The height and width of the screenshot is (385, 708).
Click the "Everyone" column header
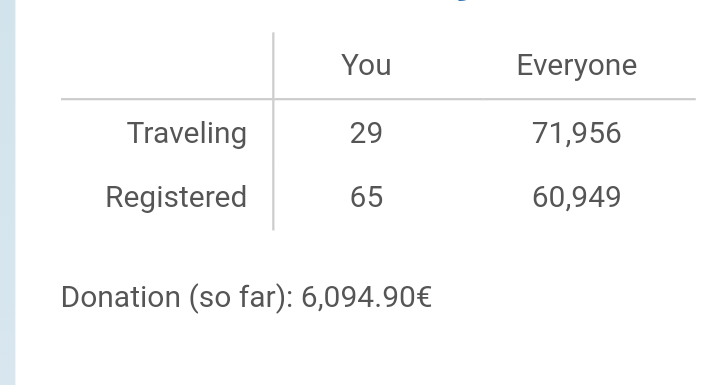[x=577, y=65]
